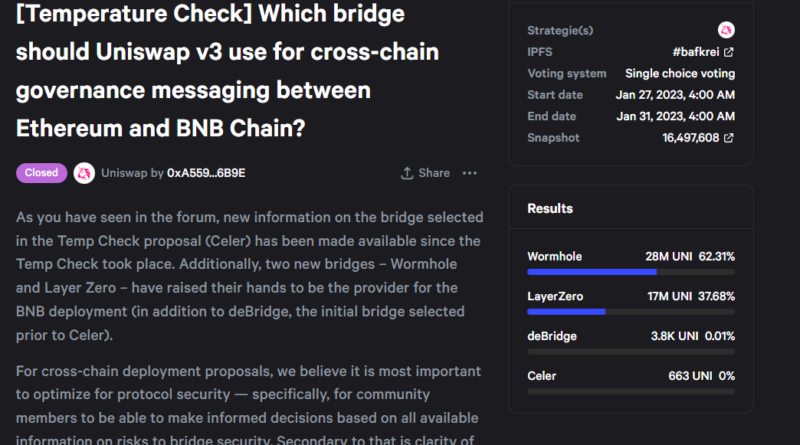Click the Wormhole result progress bar
Screen dimensions: 800x445
click(x=631, y=271)
